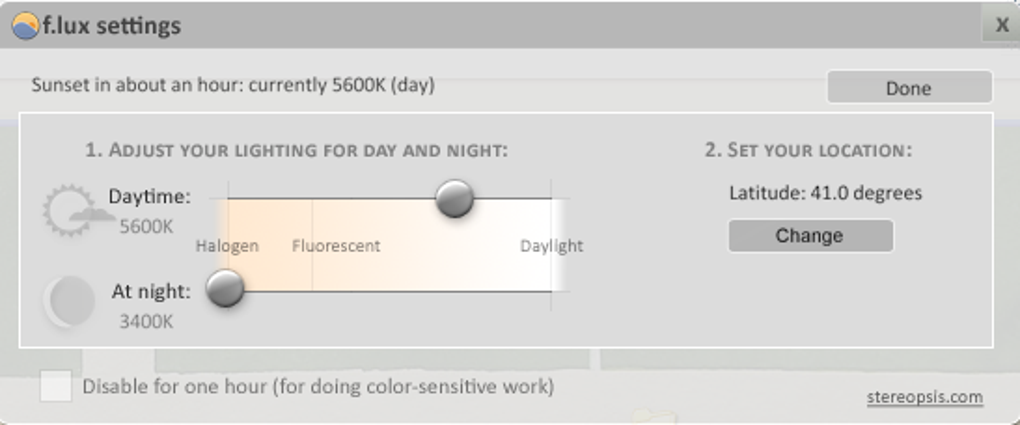Enable the disable for one hour checkbox
The image size is (1020, 425).
click(56, 386)
